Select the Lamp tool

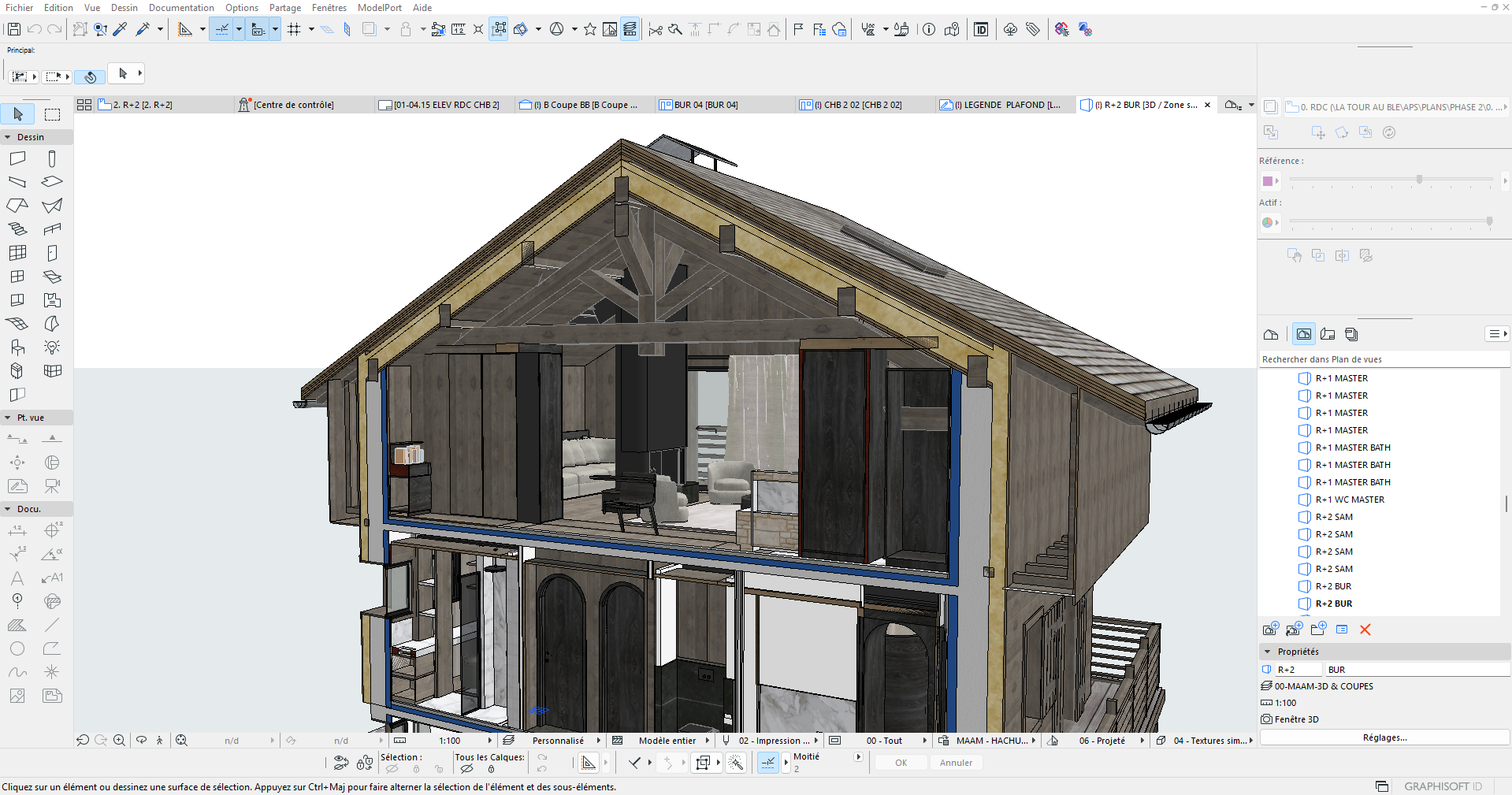(x=52, y=347)
